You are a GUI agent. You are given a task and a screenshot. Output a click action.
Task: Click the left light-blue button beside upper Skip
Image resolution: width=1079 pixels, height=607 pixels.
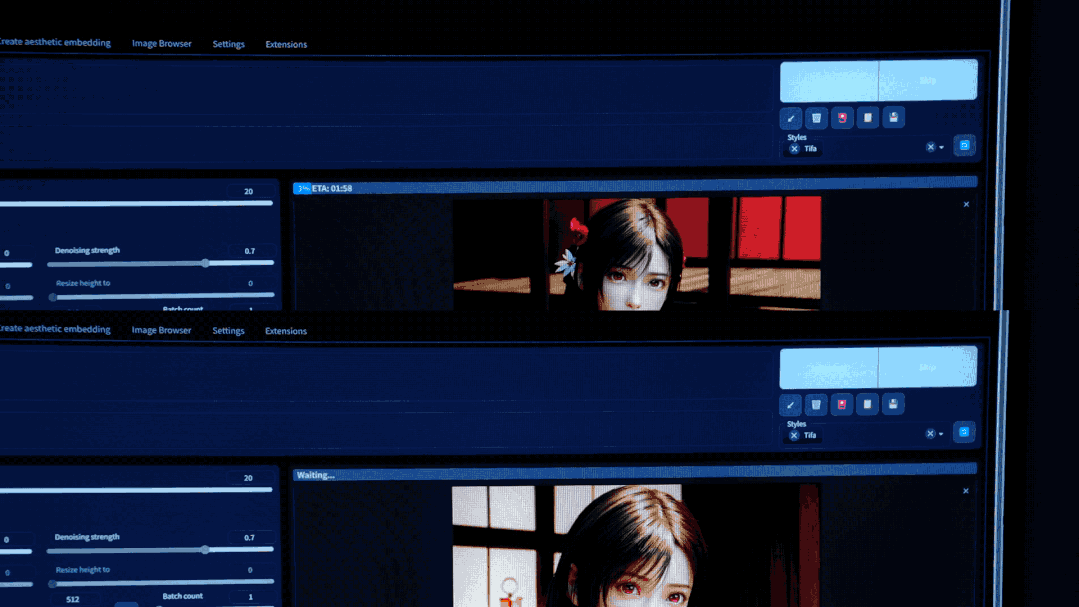tap(829, 81)
